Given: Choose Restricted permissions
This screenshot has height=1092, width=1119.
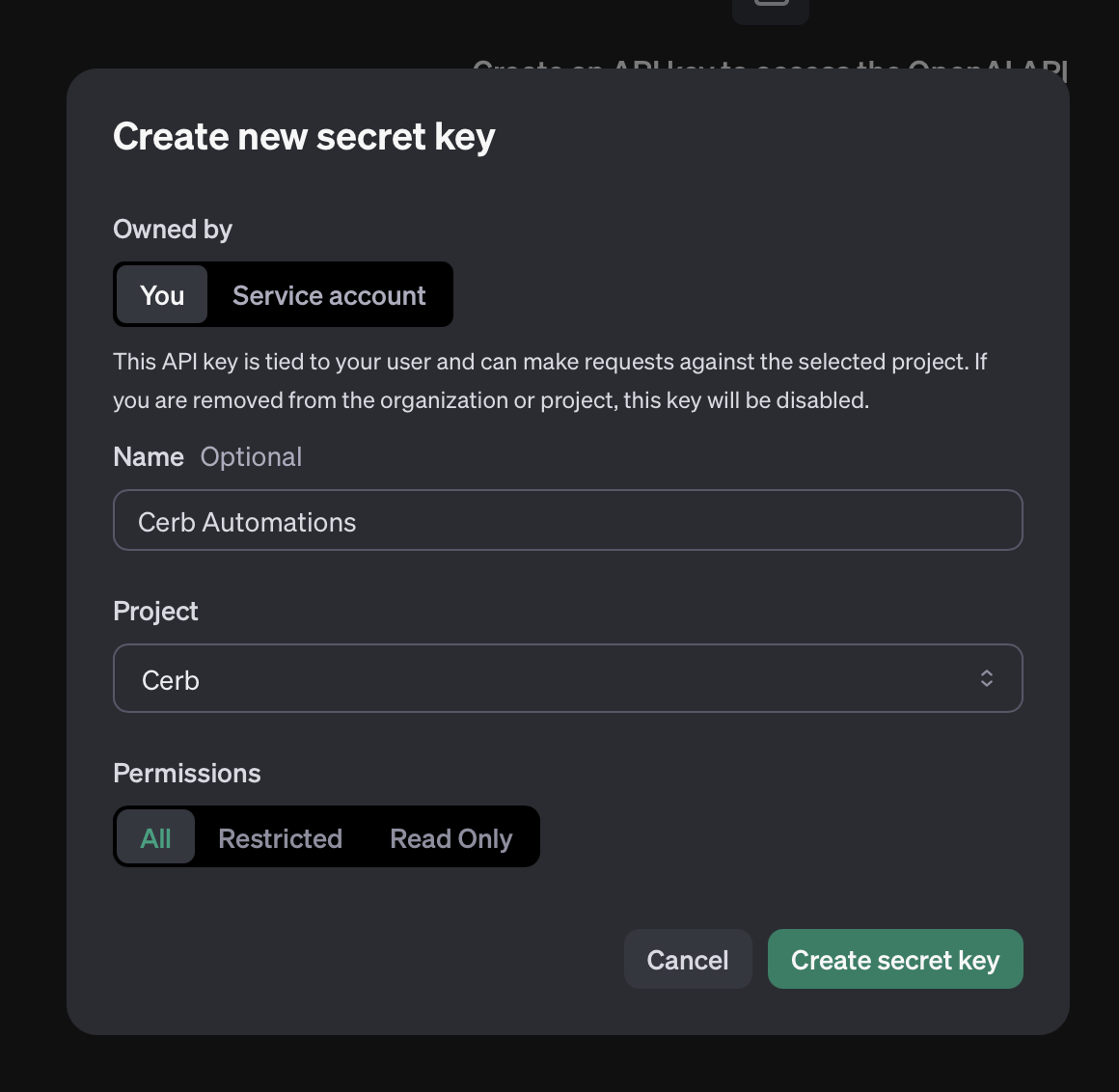Looking at the screenshot, I should tap(281, 837).
